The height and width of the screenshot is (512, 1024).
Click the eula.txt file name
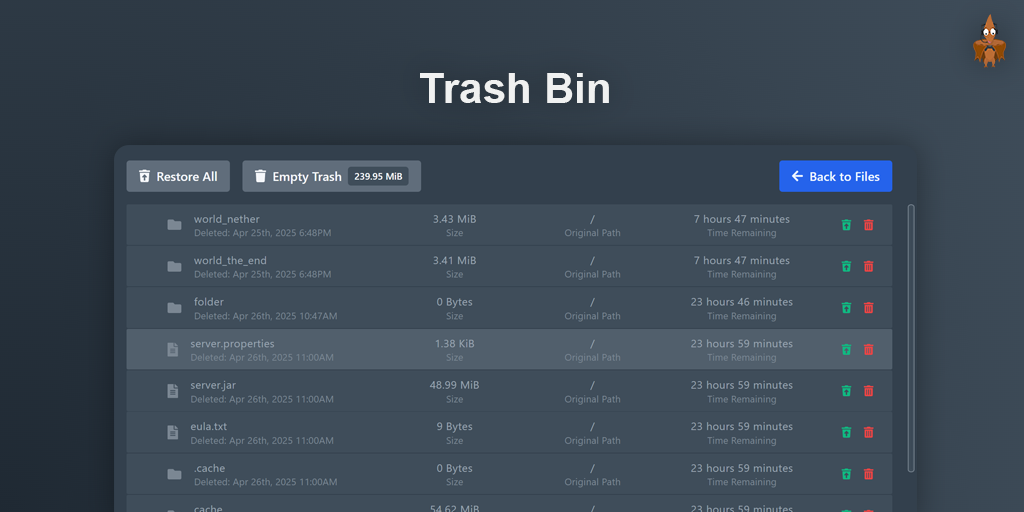point(209,426)
